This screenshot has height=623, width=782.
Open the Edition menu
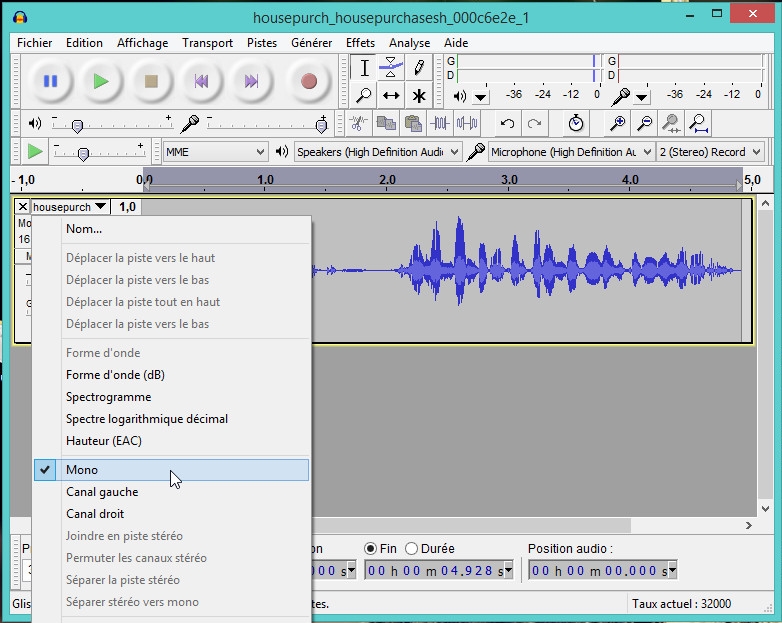coord(84,43)
